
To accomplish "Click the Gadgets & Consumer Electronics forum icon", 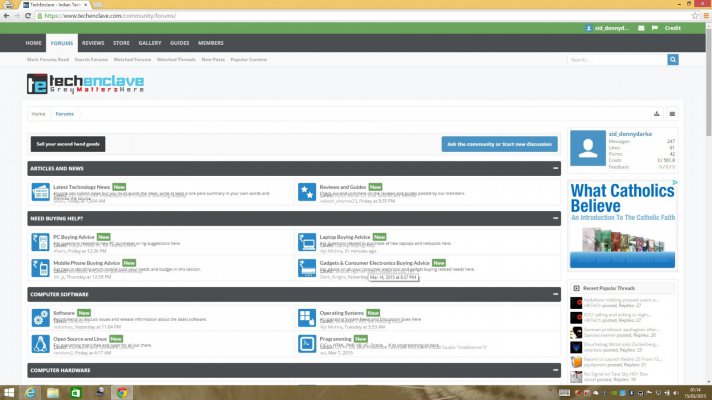I will tap(307, 268).
